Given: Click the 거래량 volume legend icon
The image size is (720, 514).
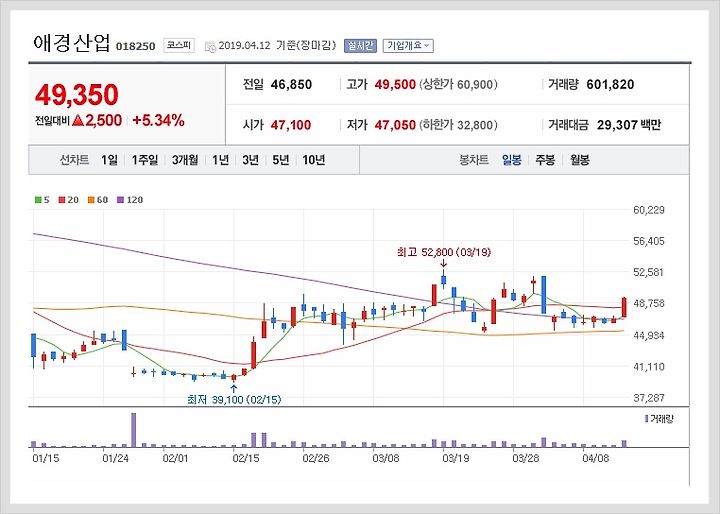Looking at the screenshot, I should coord(647,418).
